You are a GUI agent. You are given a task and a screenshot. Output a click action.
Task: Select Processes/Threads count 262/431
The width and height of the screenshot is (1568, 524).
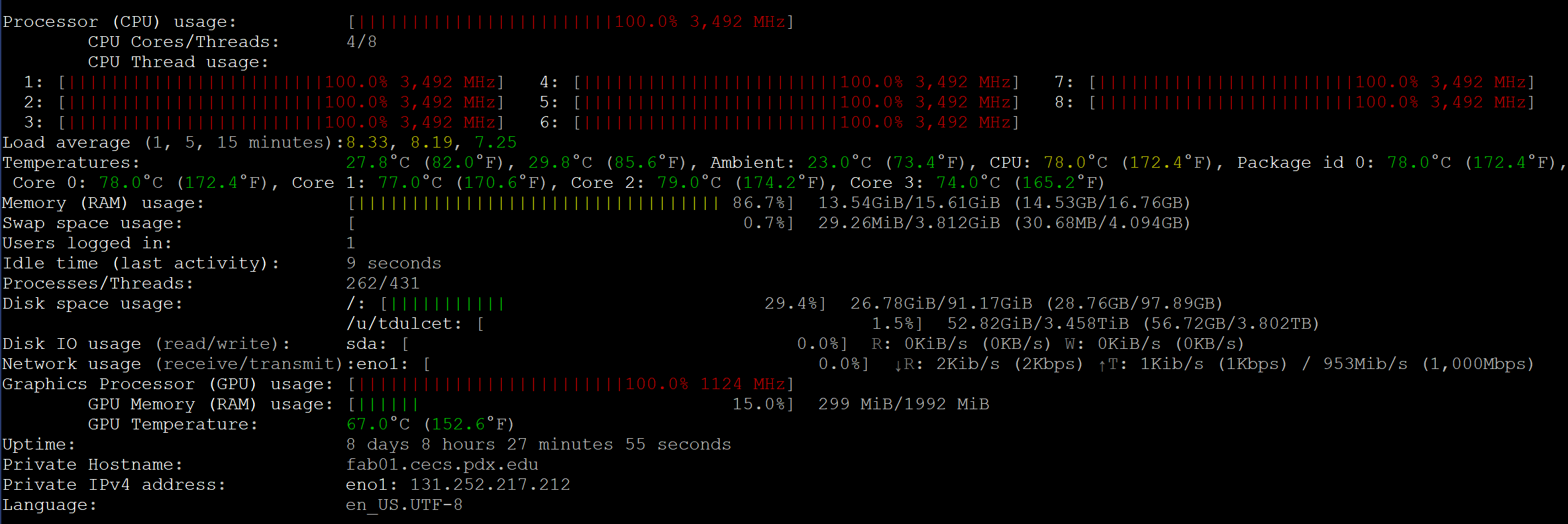[x=383, y=283]
